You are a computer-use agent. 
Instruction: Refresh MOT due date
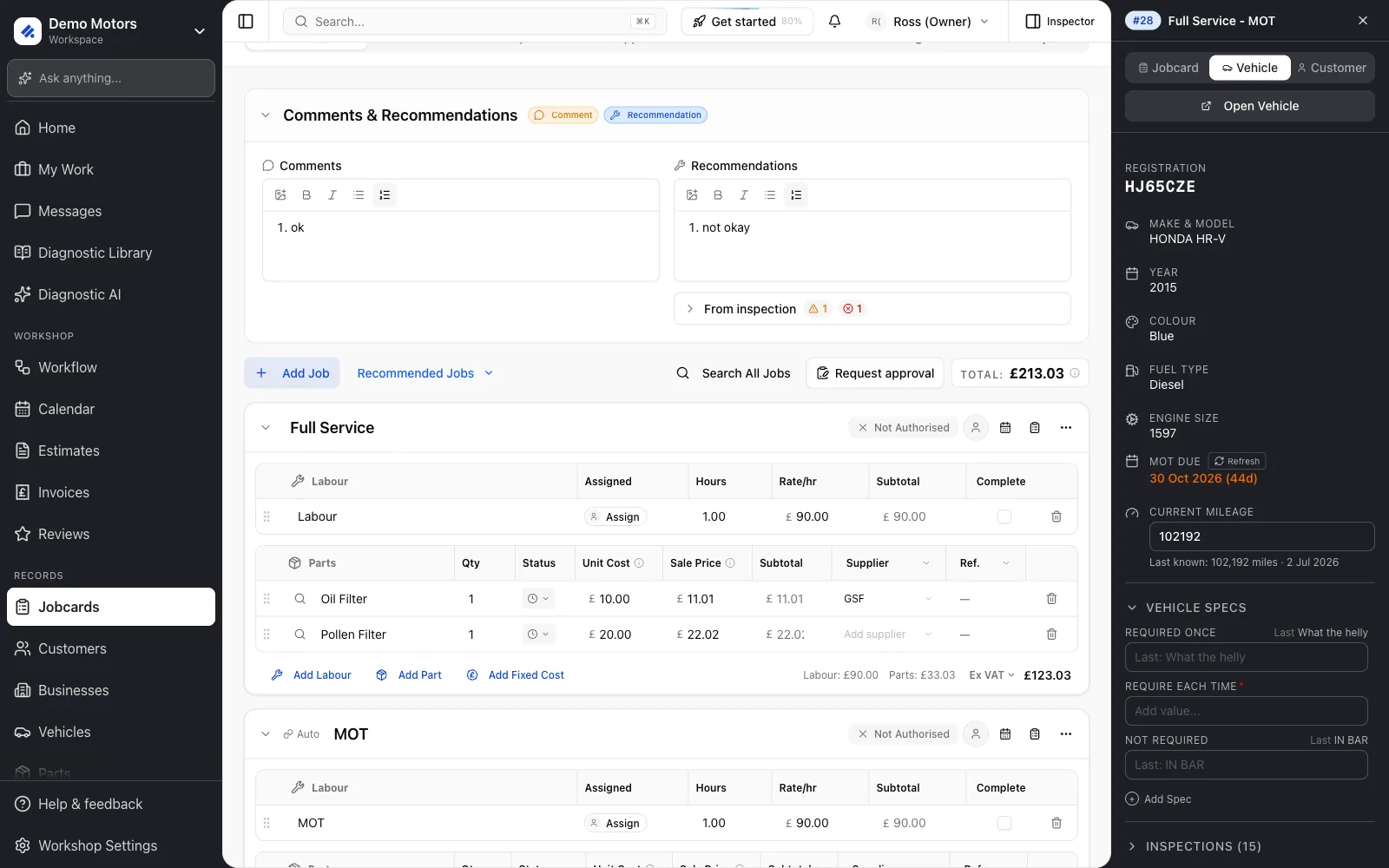(x=1237, y=462)
